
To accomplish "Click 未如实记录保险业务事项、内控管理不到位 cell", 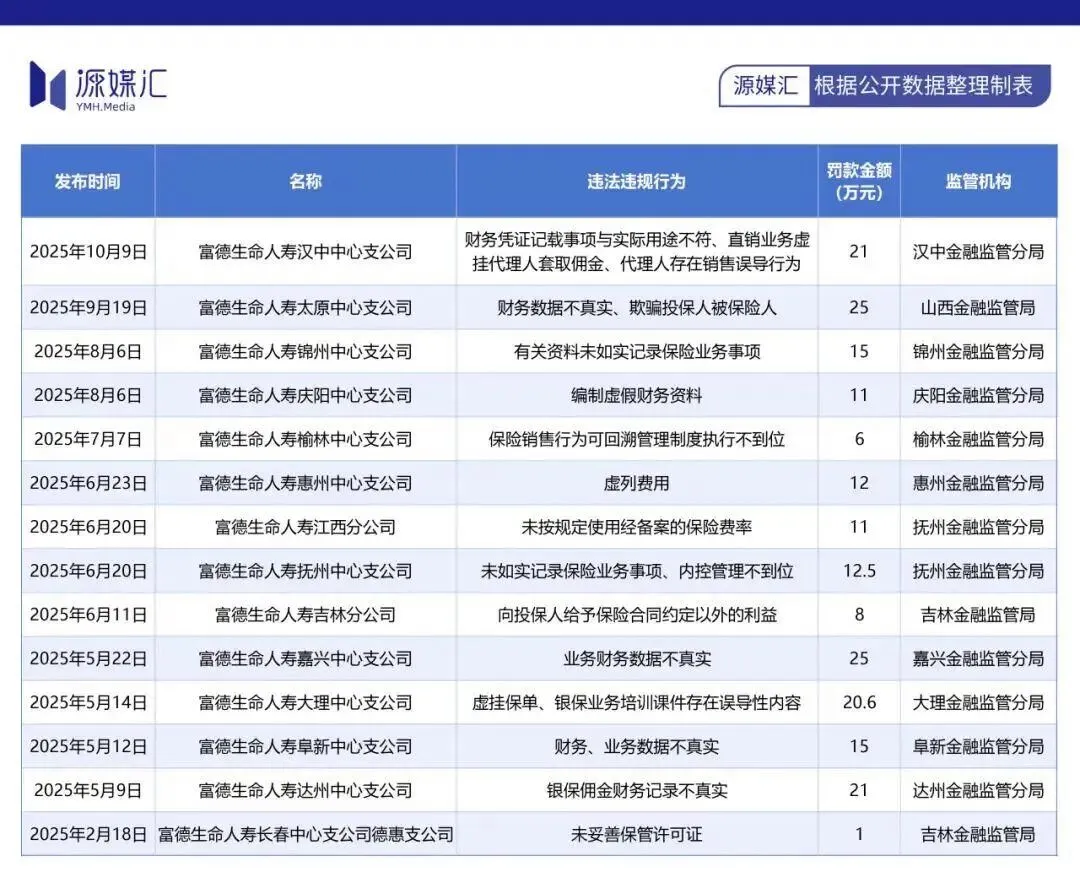I will pos(637,571).
